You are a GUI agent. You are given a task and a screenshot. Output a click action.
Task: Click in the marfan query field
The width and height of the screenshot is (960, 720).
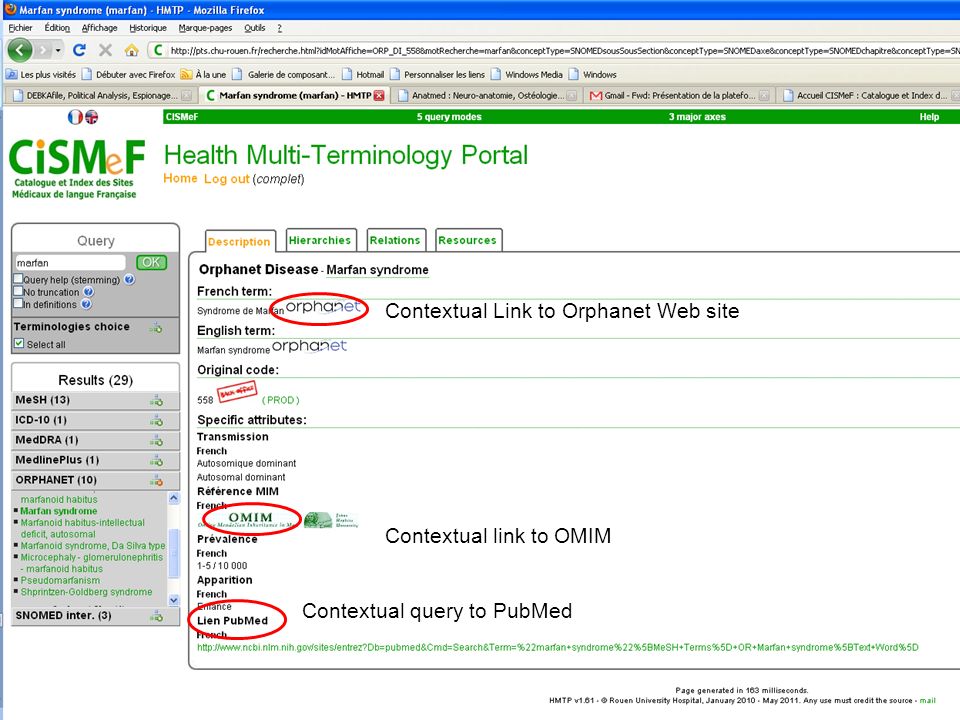(70, 263)
